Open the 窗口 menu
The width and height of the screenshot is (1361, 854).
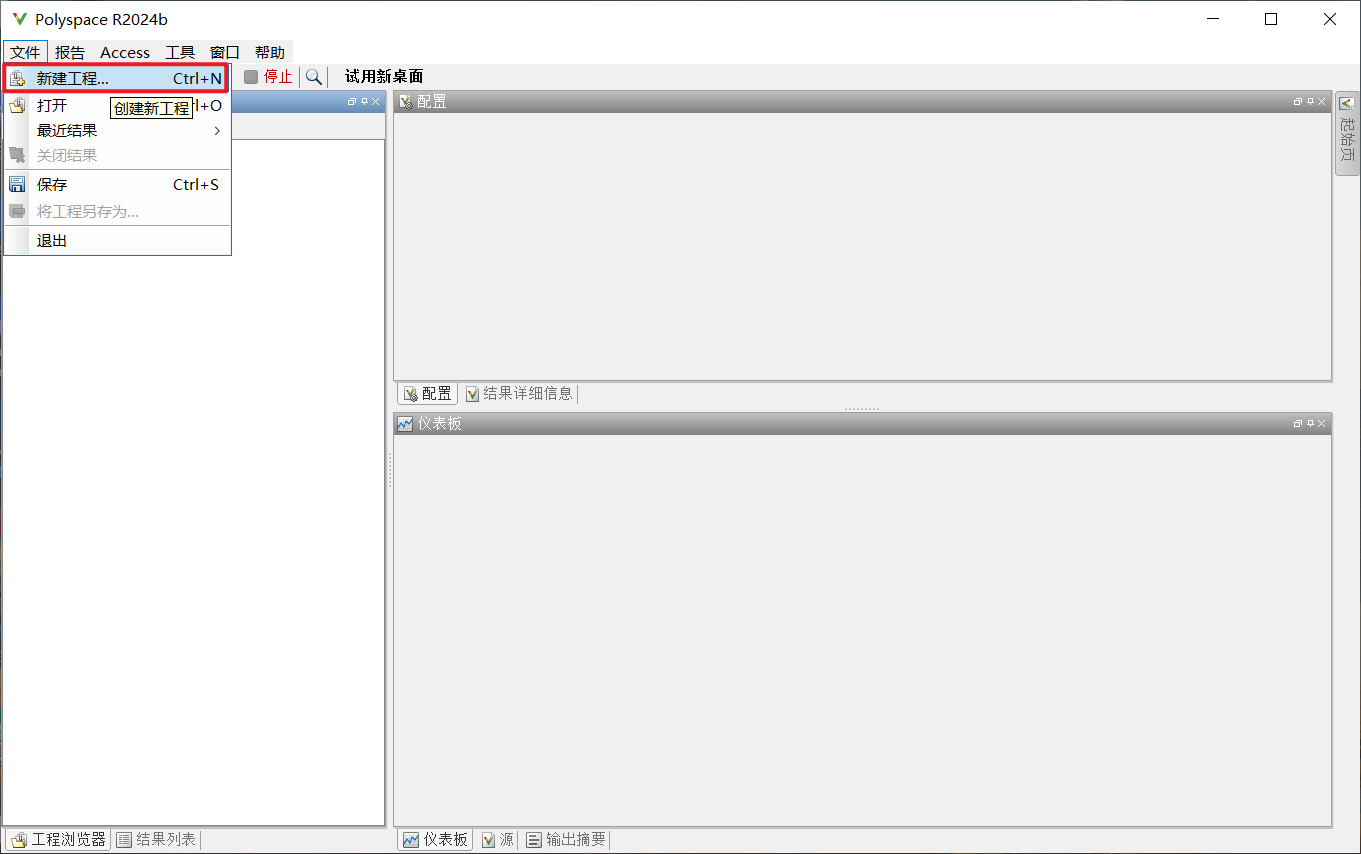[x=225, y=52]
